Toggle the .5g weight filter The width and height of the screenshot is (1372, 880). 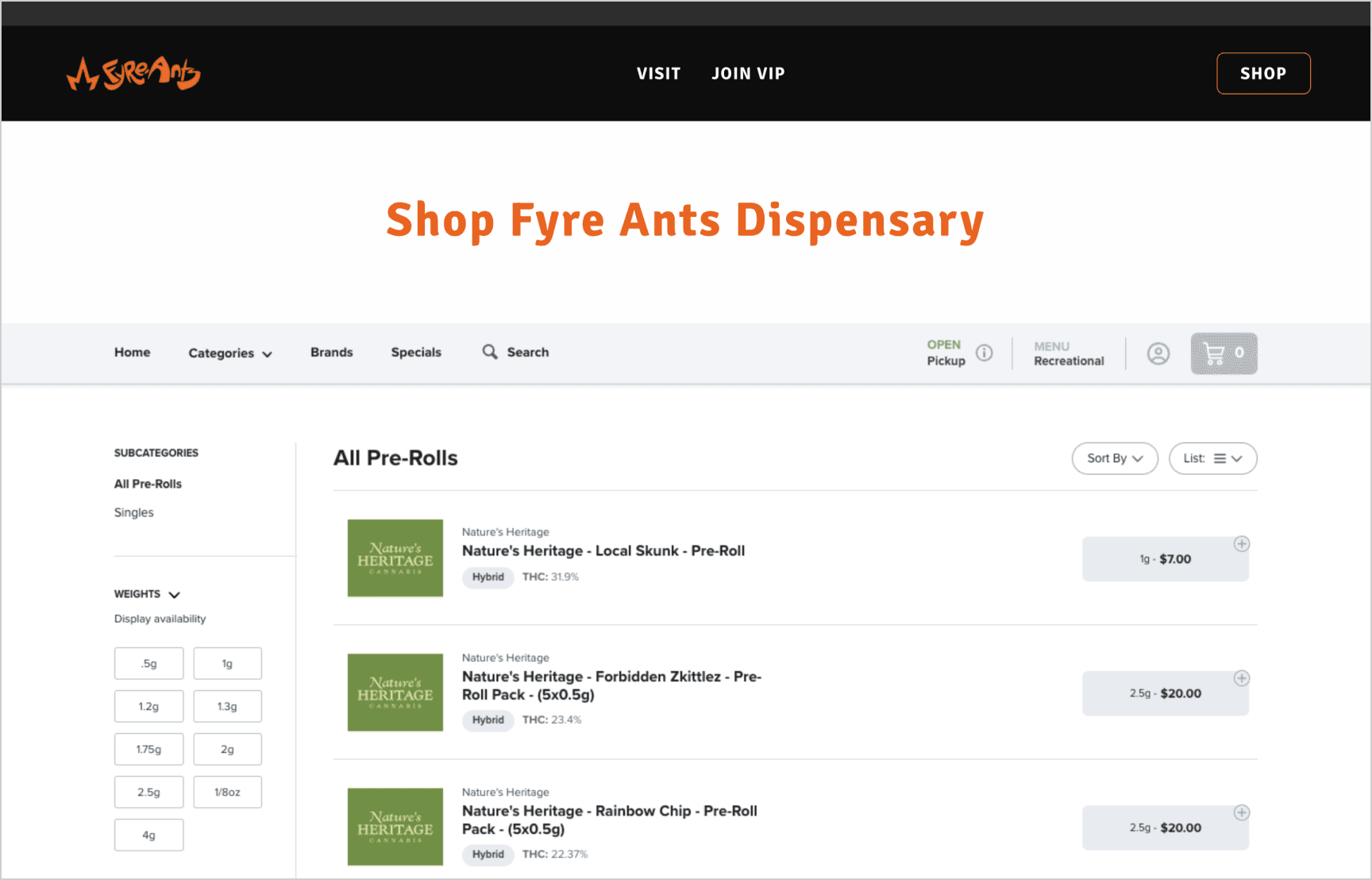(148, 663)
